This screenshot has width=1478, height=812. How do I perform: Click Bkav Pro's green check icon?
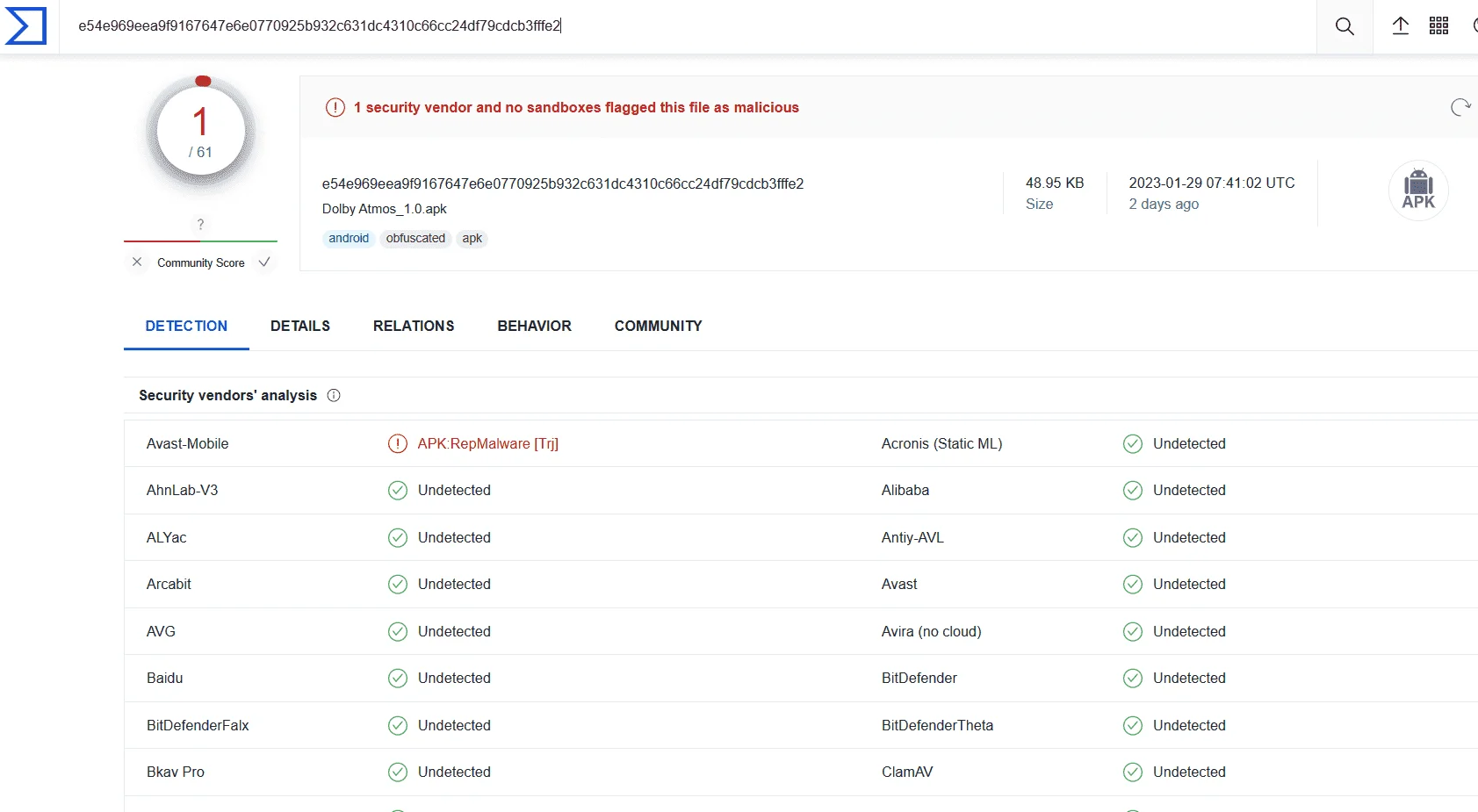398,772
